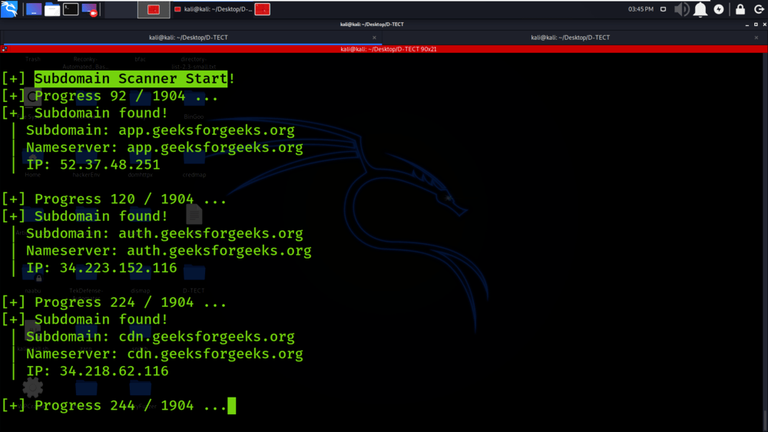Open the volume control icon
768x432 pixels.
click(x=681, y=9)
